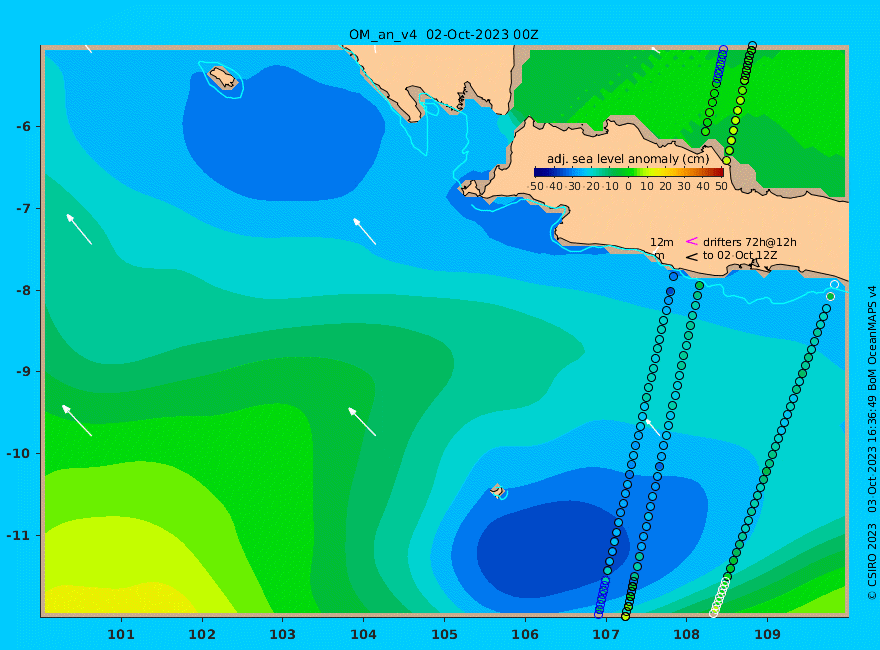Click the latitude tick label -8
The height and width of the screenshot is (650, 880).
click(x=23, y=291)
